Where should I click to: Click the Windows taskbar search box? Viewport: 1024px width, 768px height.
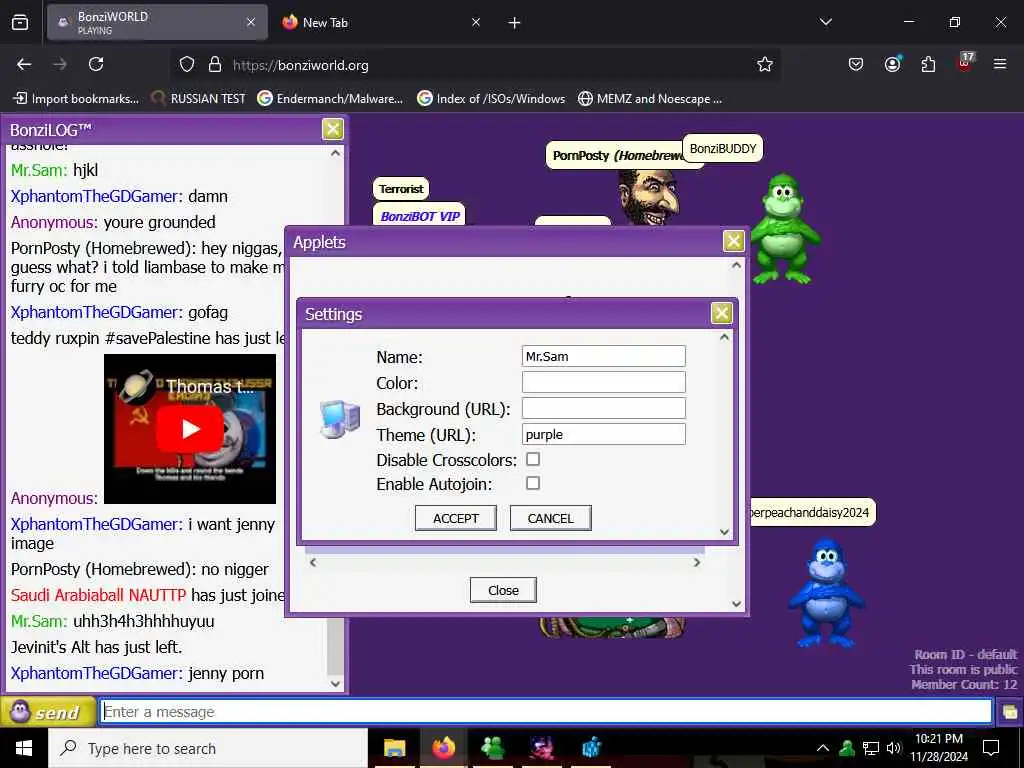208,748
